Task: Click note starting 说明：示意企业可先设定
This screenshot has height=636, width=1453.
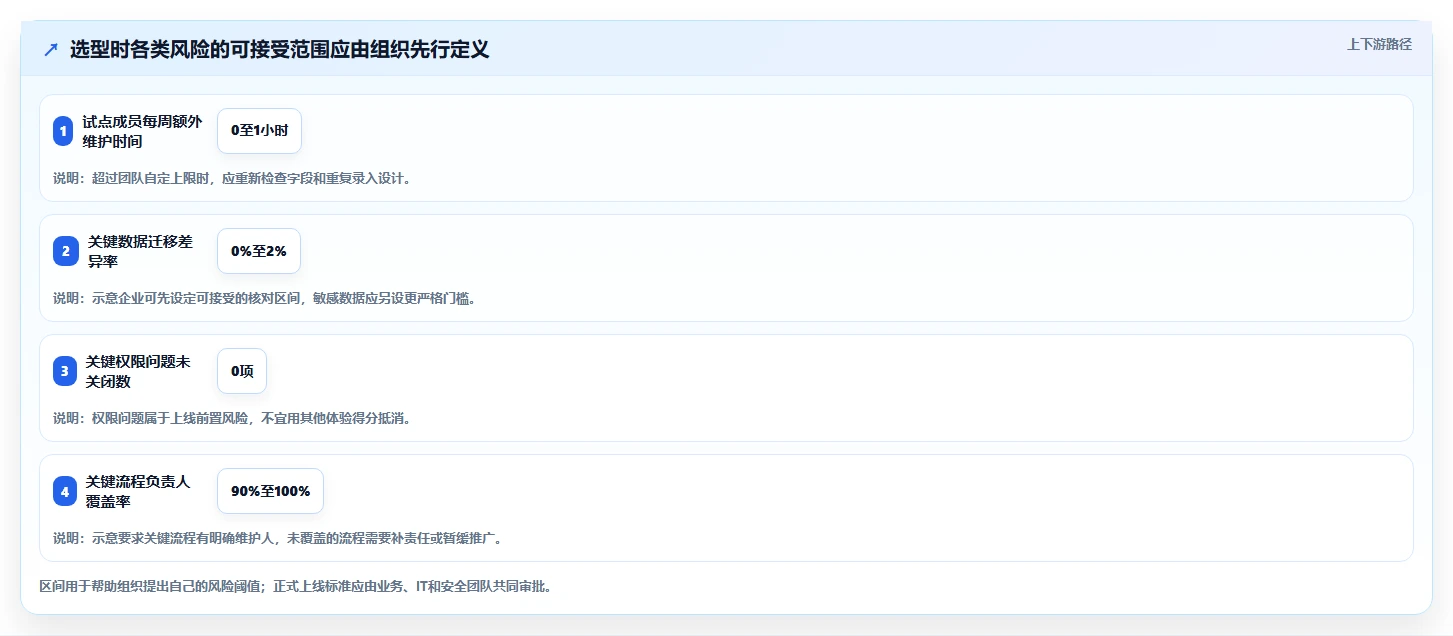Action: point(264,298)
